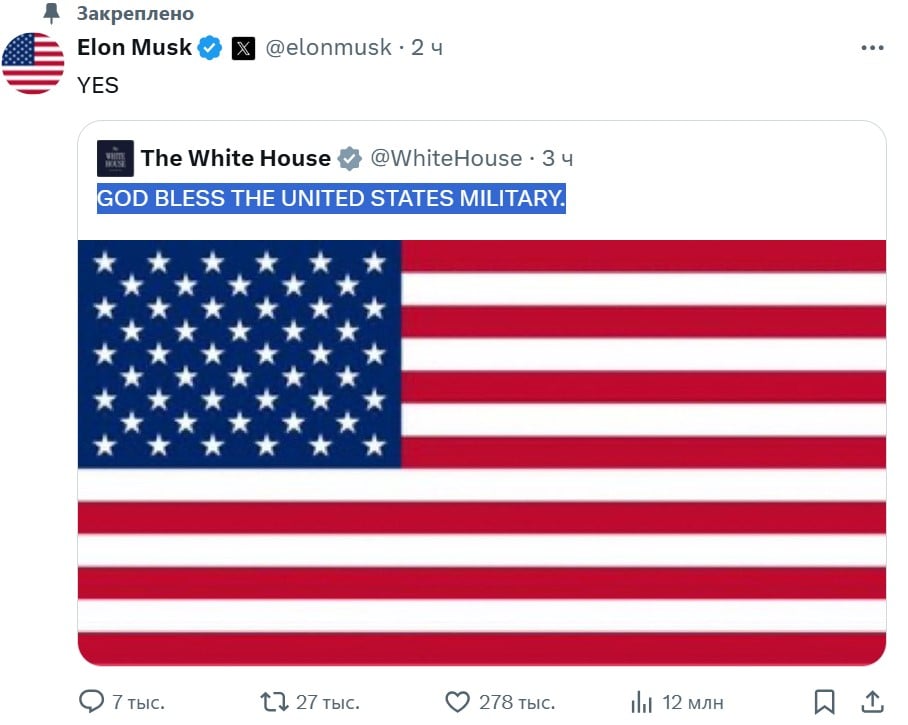
Task: Click the pinned pushpin icon
Action: tap(53, 14)
